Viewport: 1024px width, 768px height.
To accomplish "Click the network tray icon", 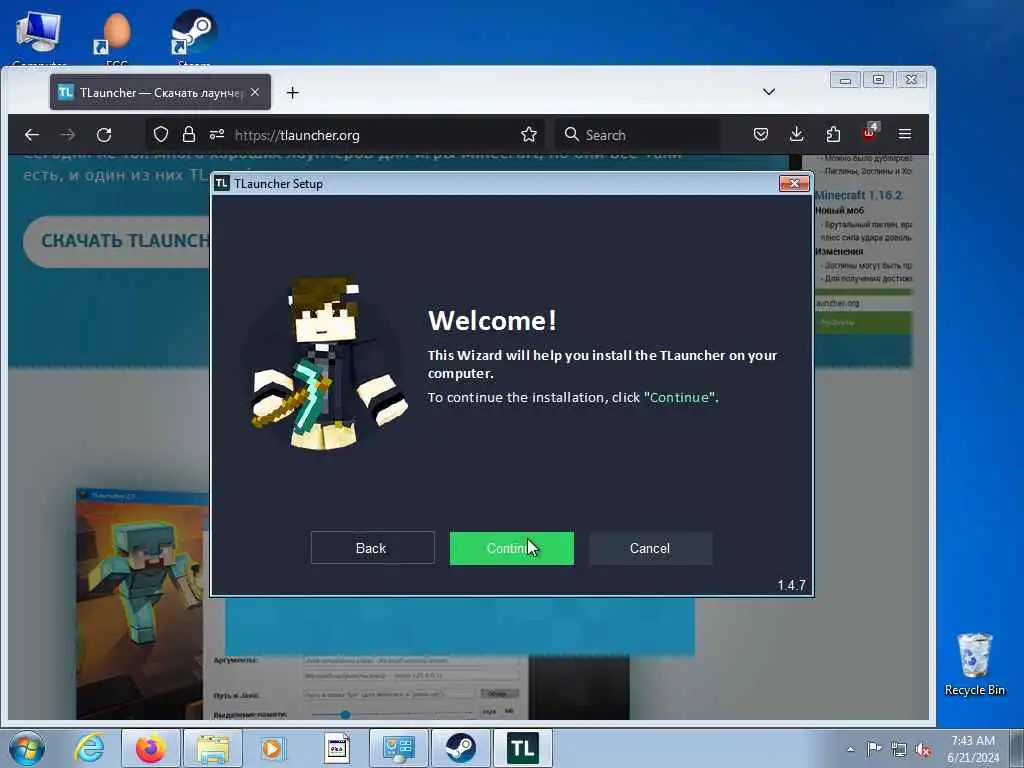I will [x=899, y=749].
